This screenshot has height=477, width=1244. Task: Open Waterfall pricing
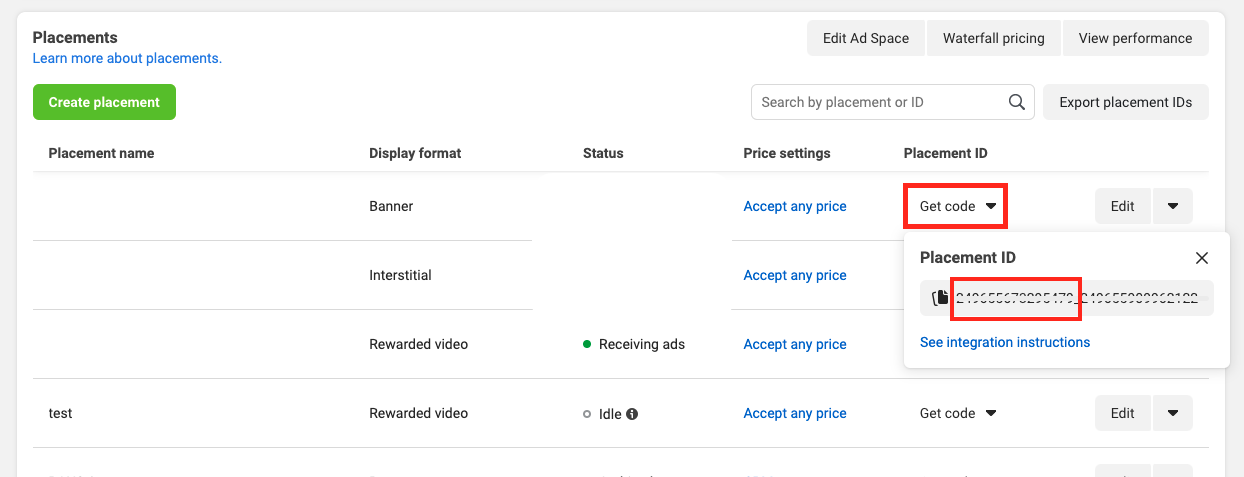point(993,38)
